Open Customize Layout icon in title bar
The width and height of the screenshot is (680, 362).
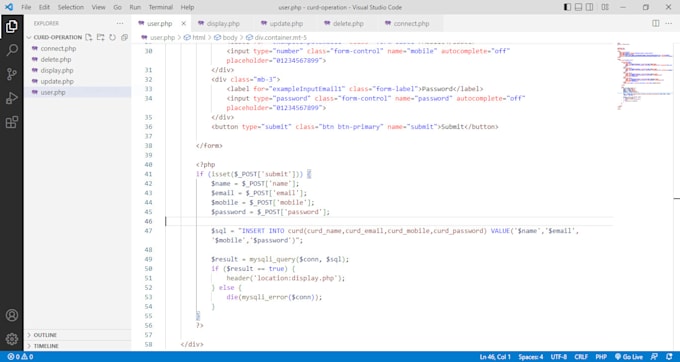coord(605,7)
